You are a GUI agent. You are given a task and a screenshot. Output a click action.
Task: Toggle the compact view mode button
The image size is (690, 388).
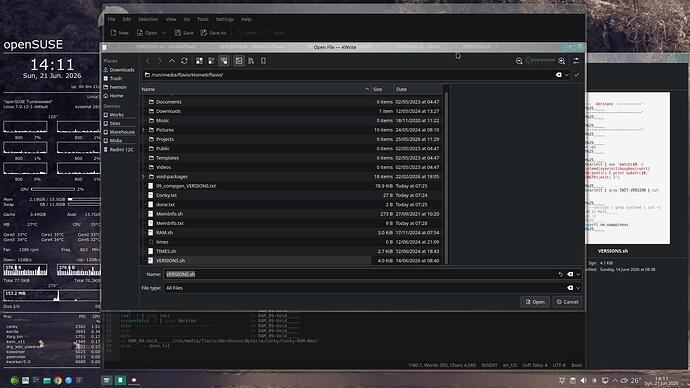coord(211,61)
